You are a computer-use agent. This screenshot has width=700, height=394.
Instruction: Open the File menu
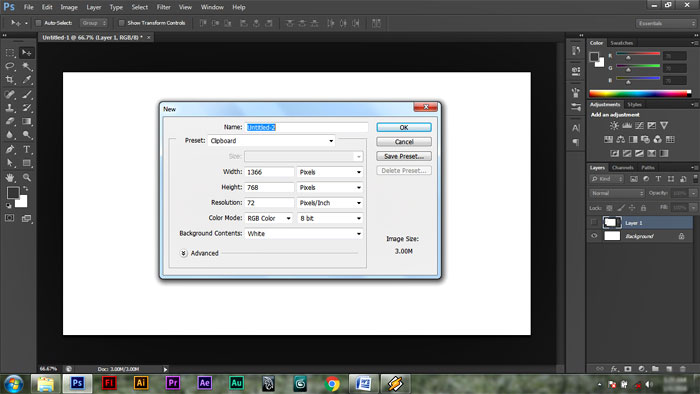coord(29,7)
